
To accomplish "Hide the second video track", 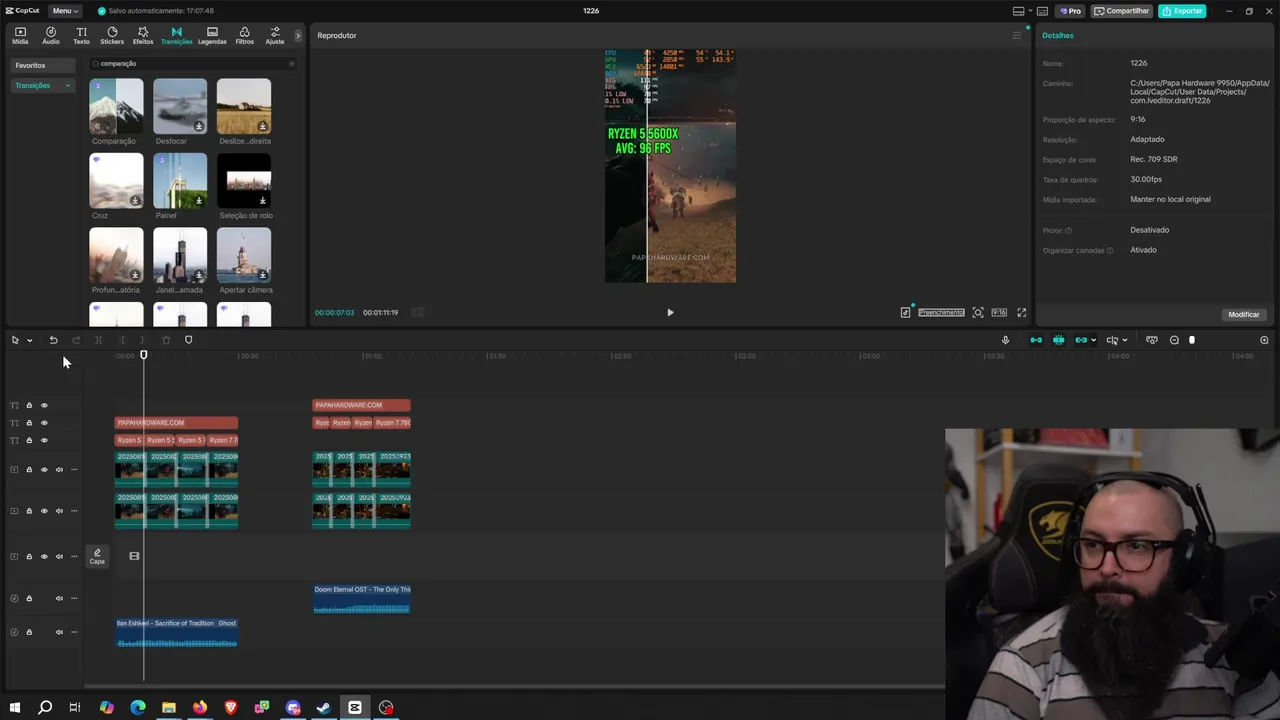I will point(44,511).
